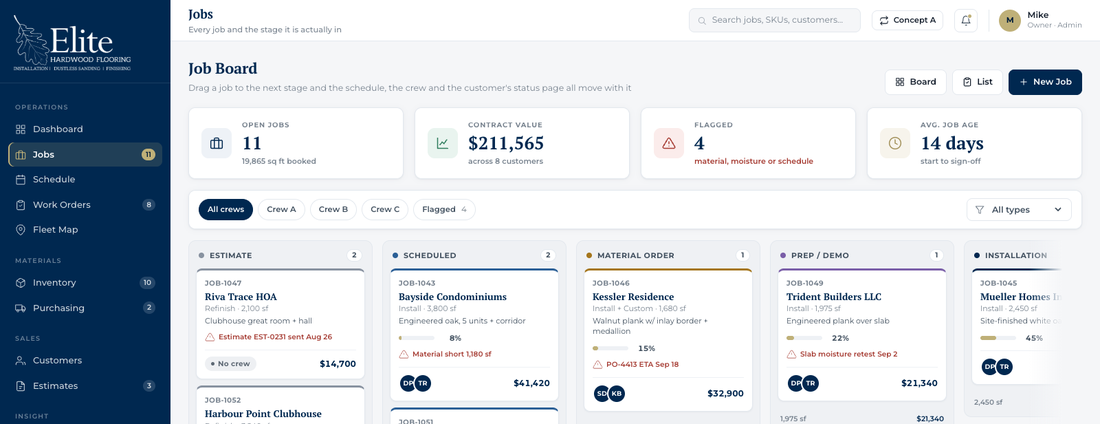Create a New Job
This screenshot has height=424, width=1100.
1045,82
